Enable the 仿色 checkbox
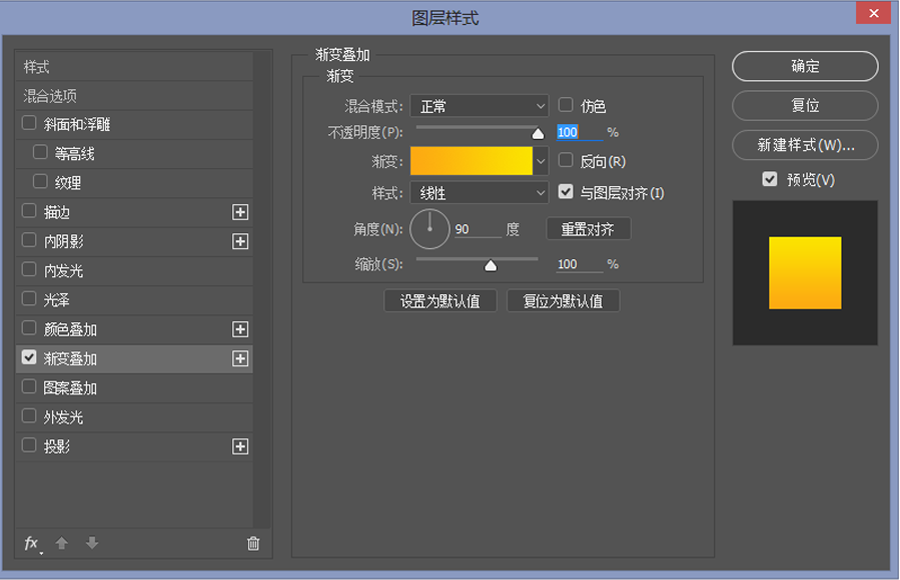 click(566, 105)
